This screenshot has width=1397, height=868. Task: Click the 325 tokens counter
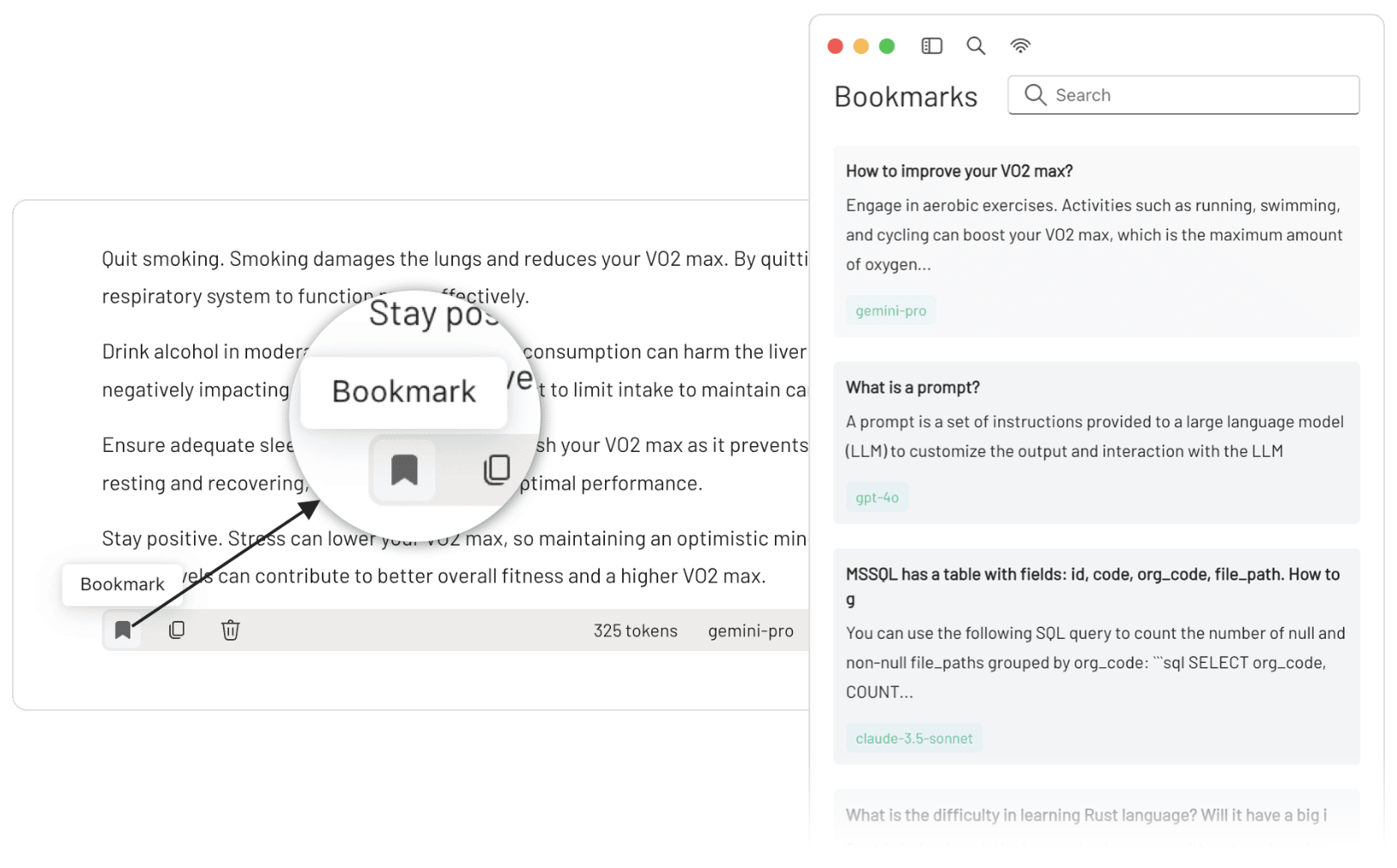coord(635,630)
